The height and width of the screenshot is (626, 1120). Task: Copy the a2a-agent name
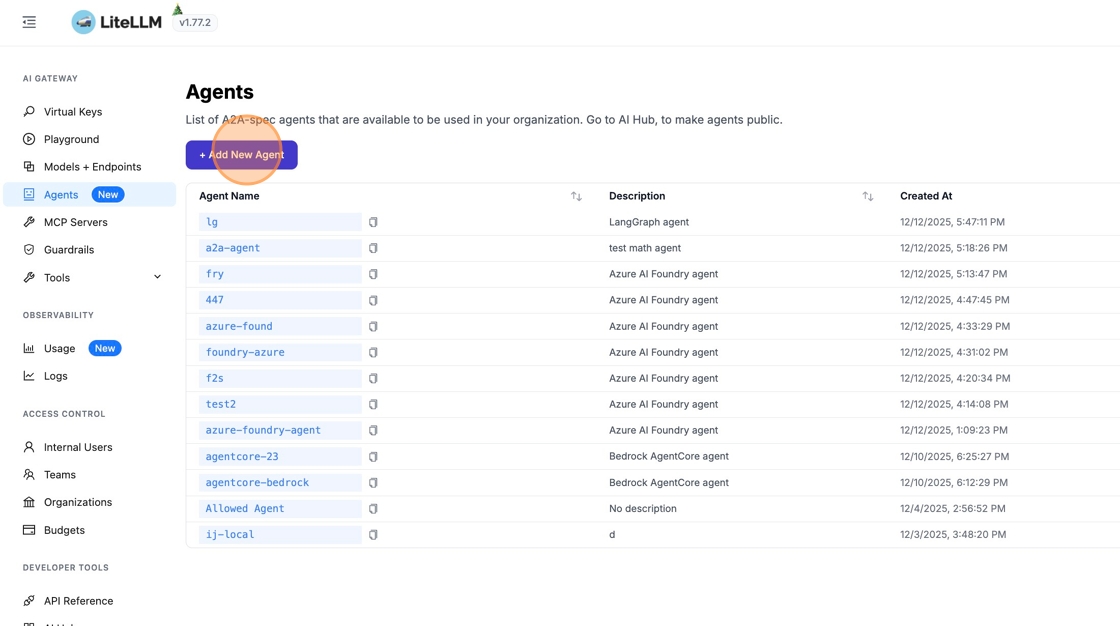click(373, 248)
